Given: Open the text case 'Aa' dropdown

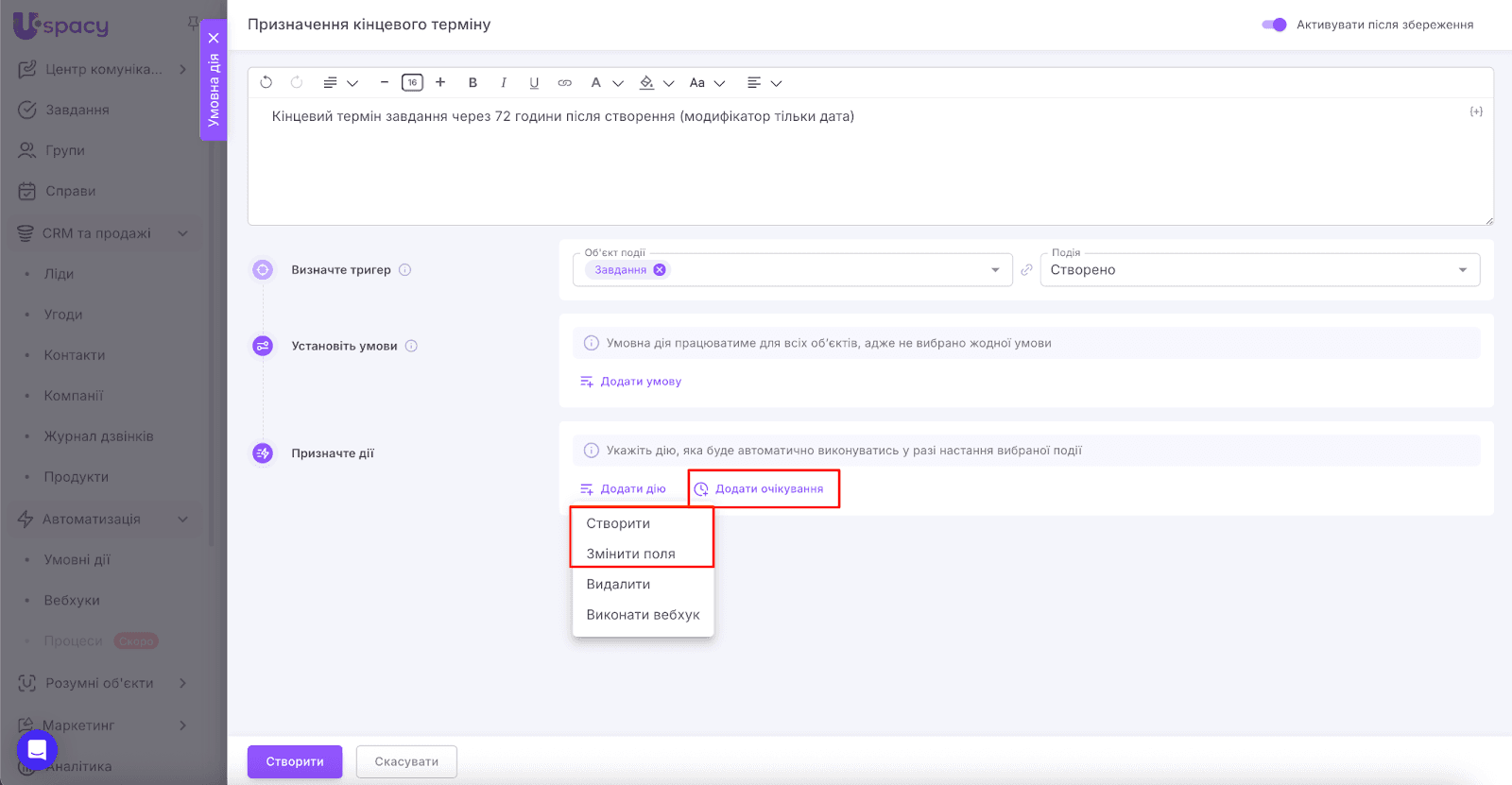Looking at the screenshot, I should pyautogui.click(x=706, y=83).
